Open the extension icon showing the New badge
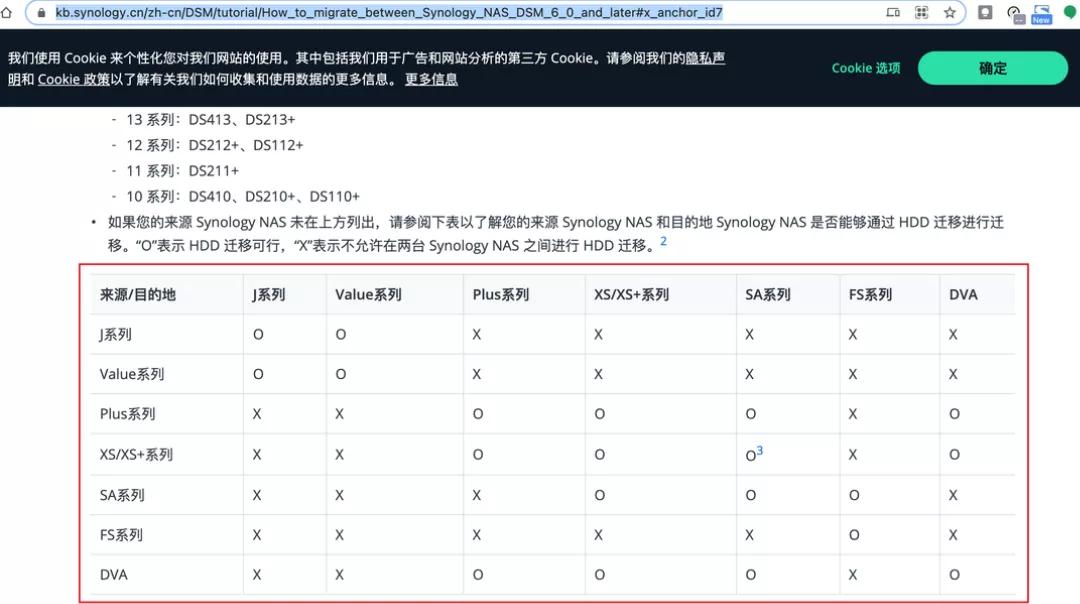The image size is (1080, 604). click(x=1040, y=12)
